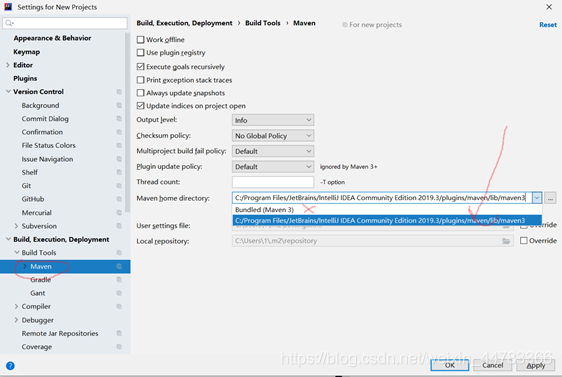562x377 pixels.
Task: Enable Always update snapshots checkbox
Action: (140, 93)
